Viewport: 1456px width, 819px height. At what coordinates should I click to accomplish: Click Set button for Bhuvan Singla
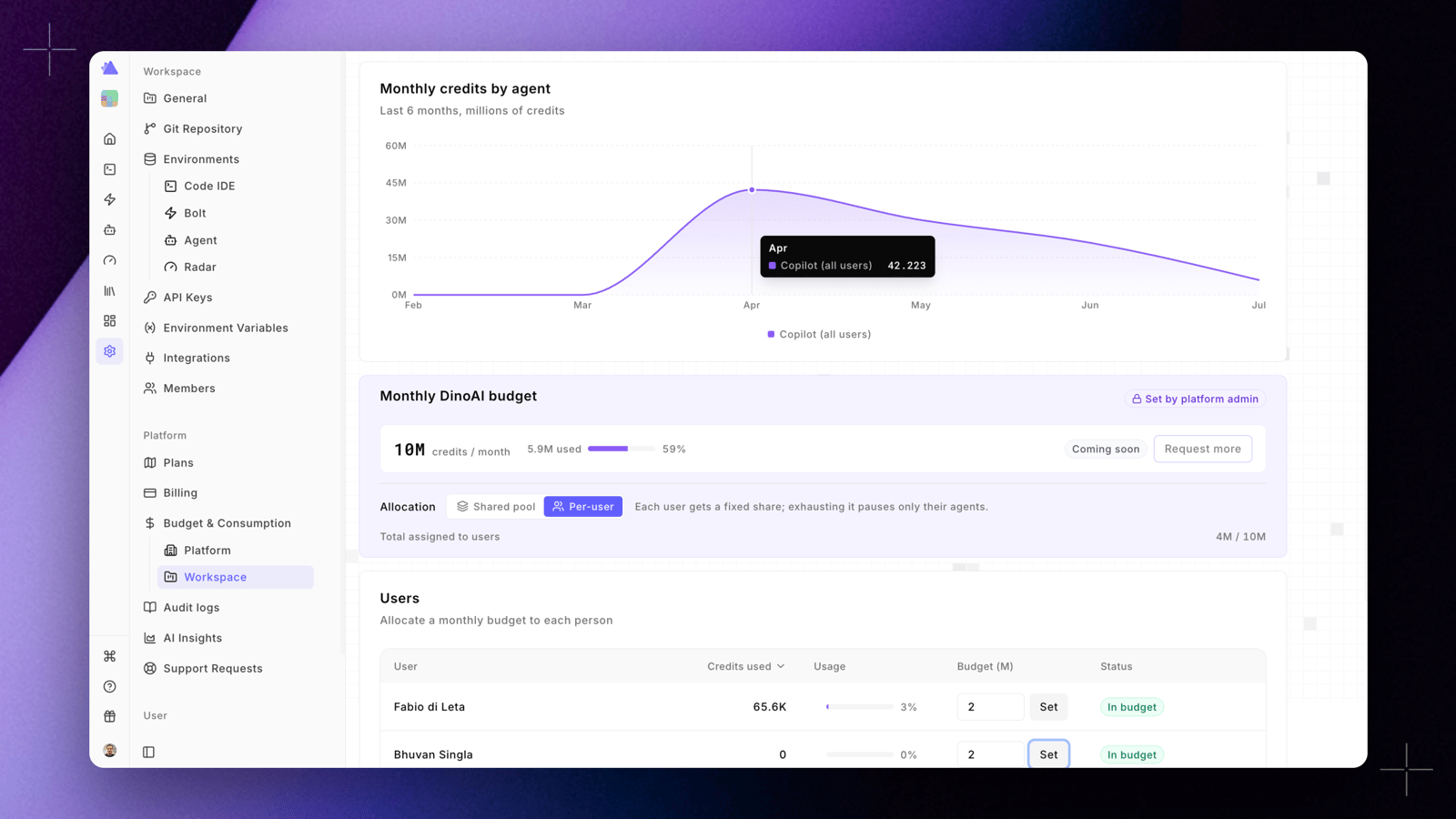[x=1048, y=754]
